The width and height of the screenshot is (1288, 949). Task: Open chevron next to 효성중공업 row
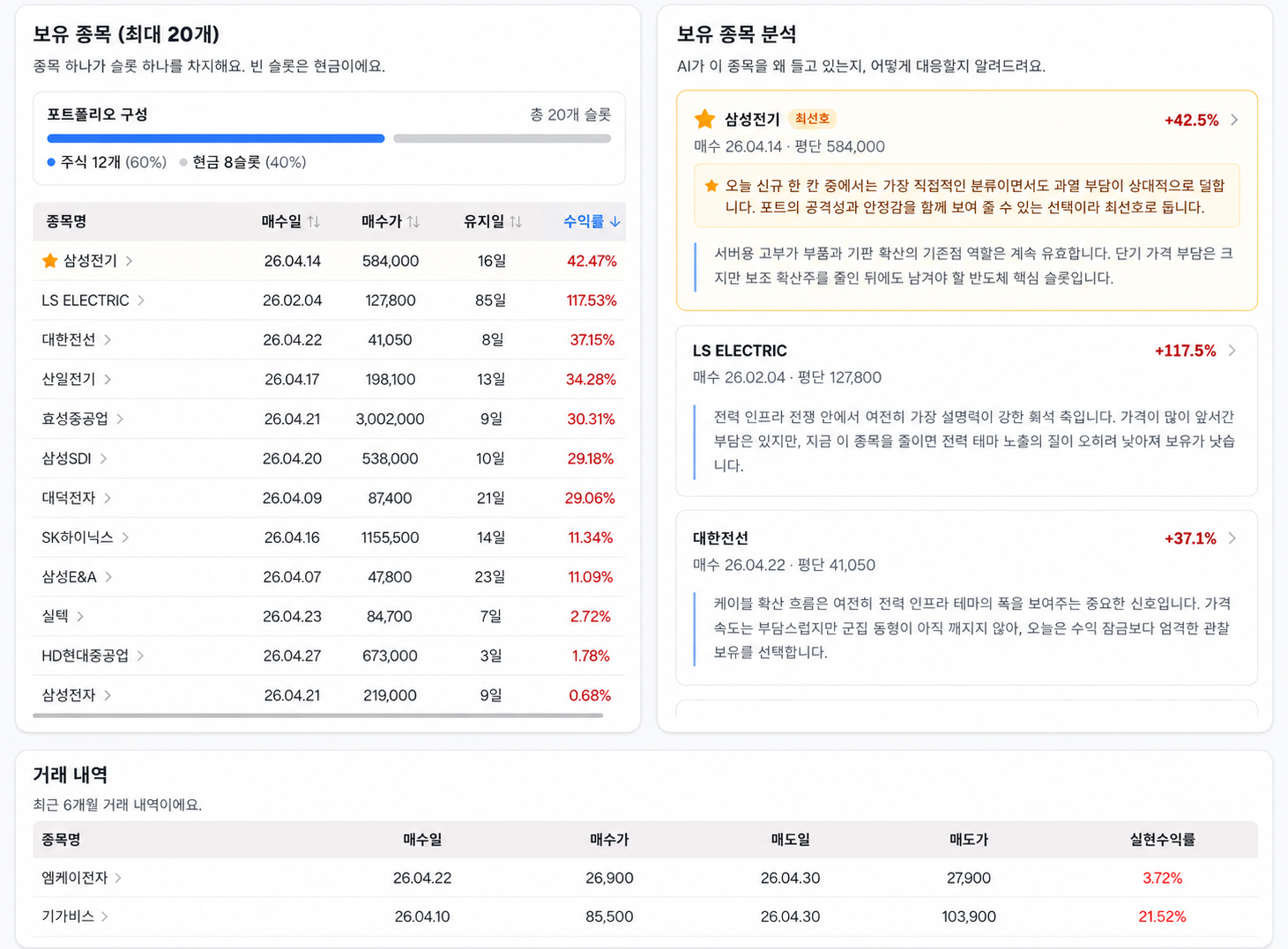(120, 419)
